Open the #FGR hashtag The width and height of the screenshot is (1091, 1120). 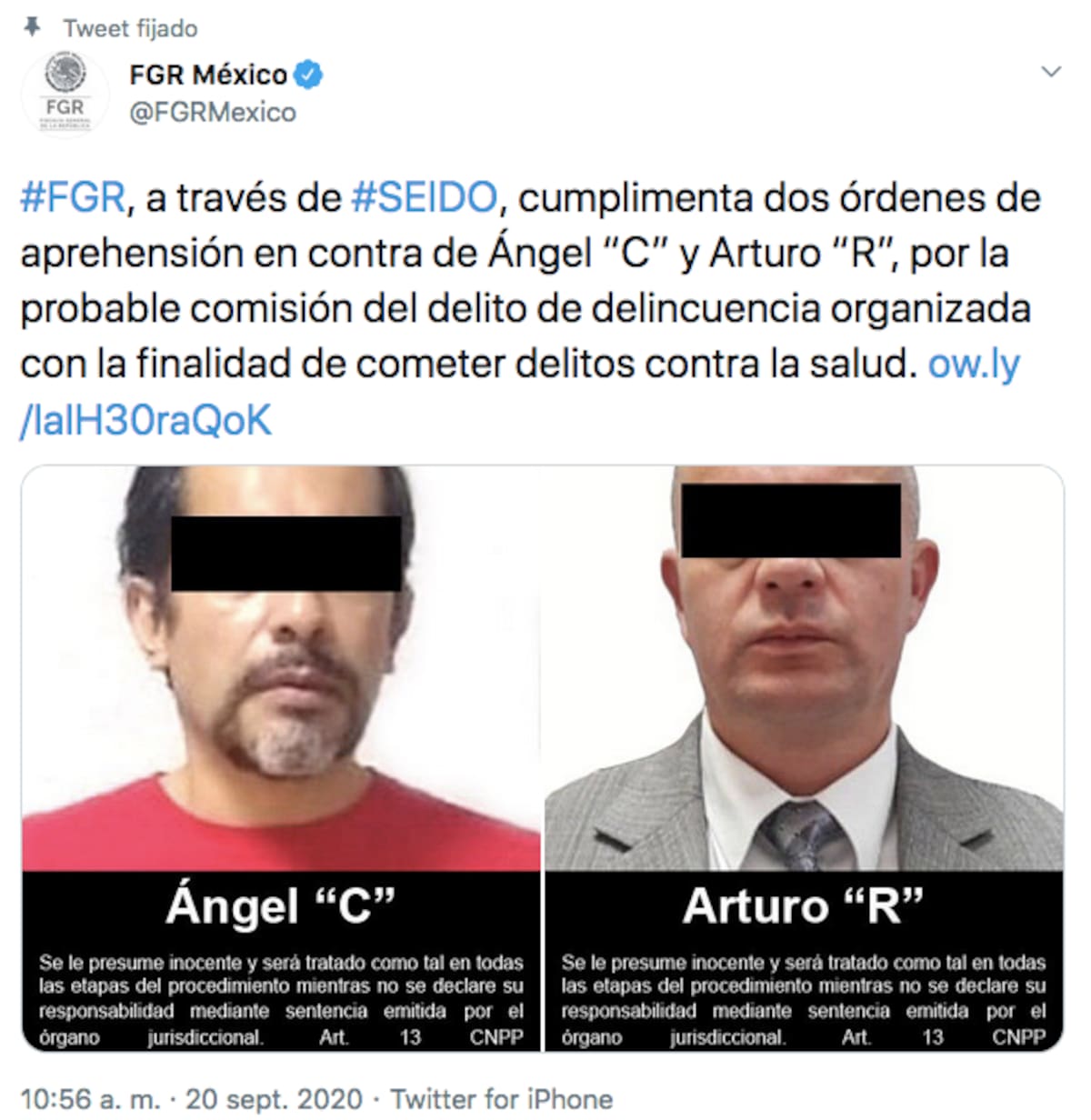pos(73,197)
